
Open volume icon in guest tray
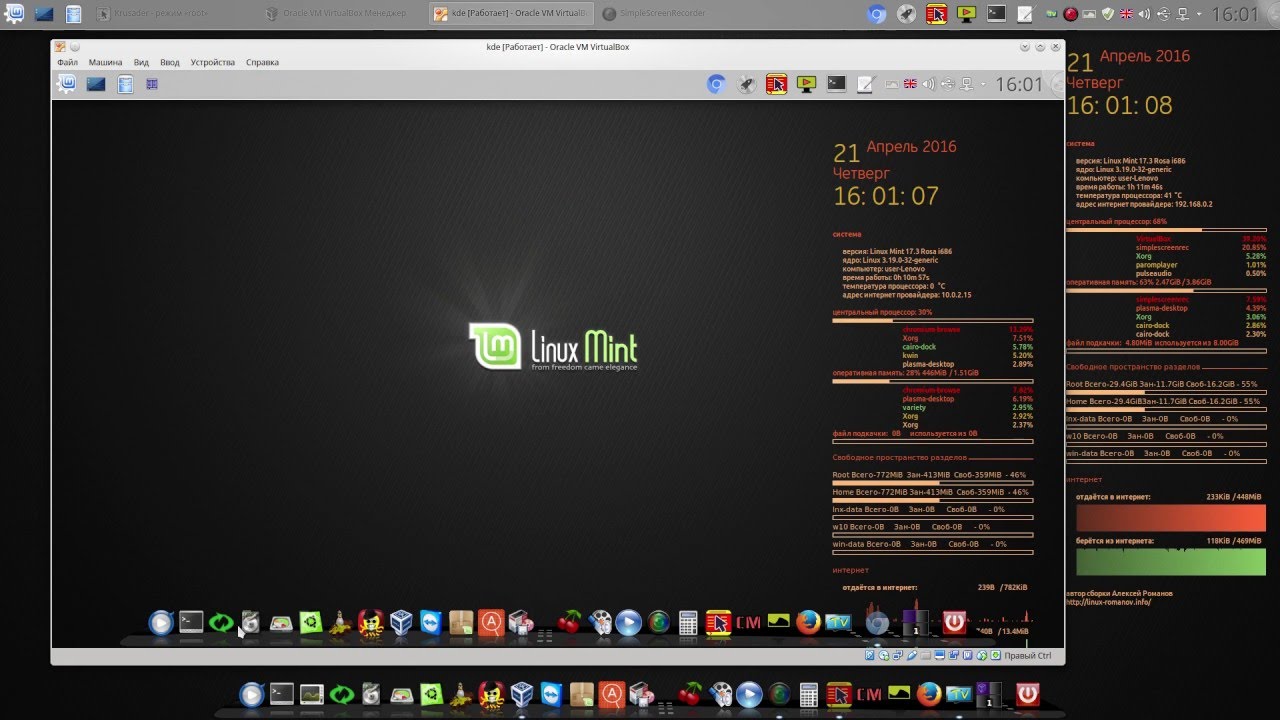928,85
